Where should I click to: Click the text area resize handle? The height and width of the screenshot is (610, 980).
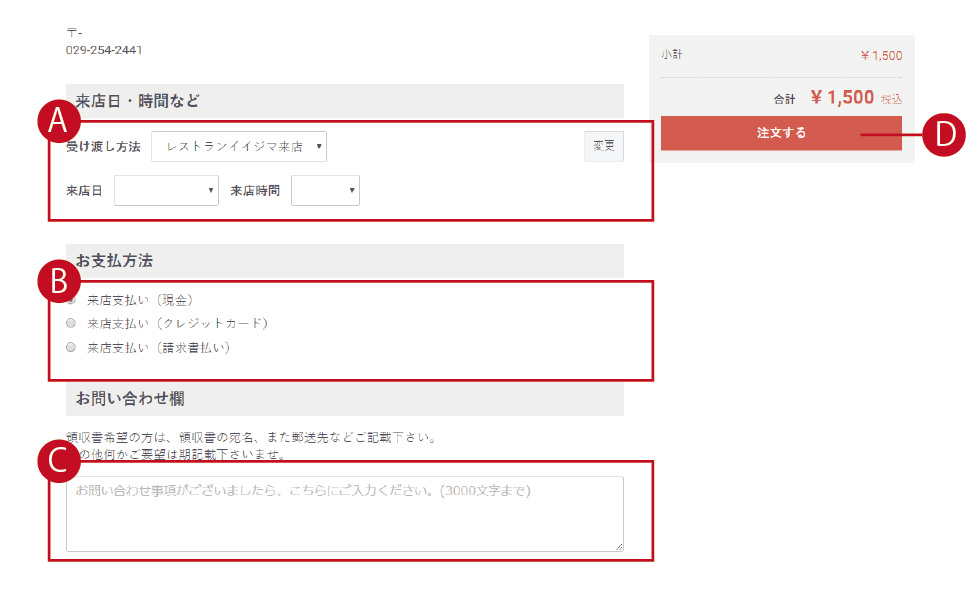tap(619, 547)
